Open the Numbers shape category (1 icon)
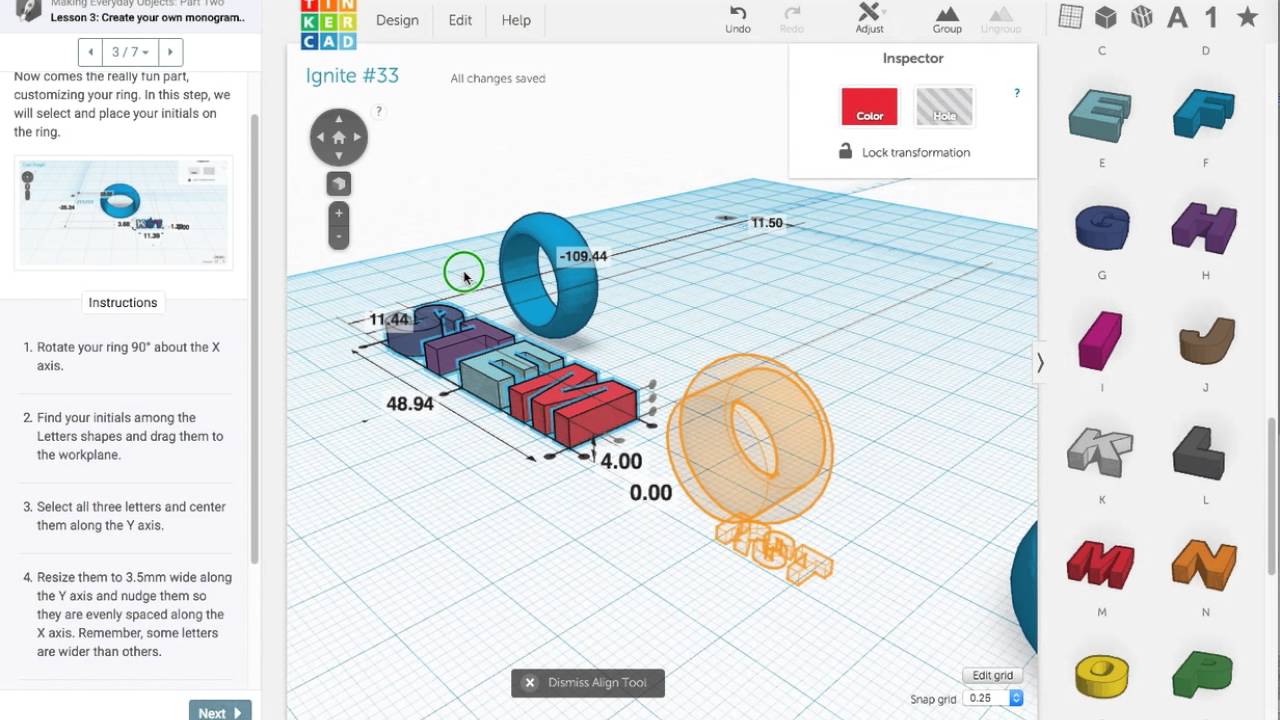 [x=1211, y=17]
